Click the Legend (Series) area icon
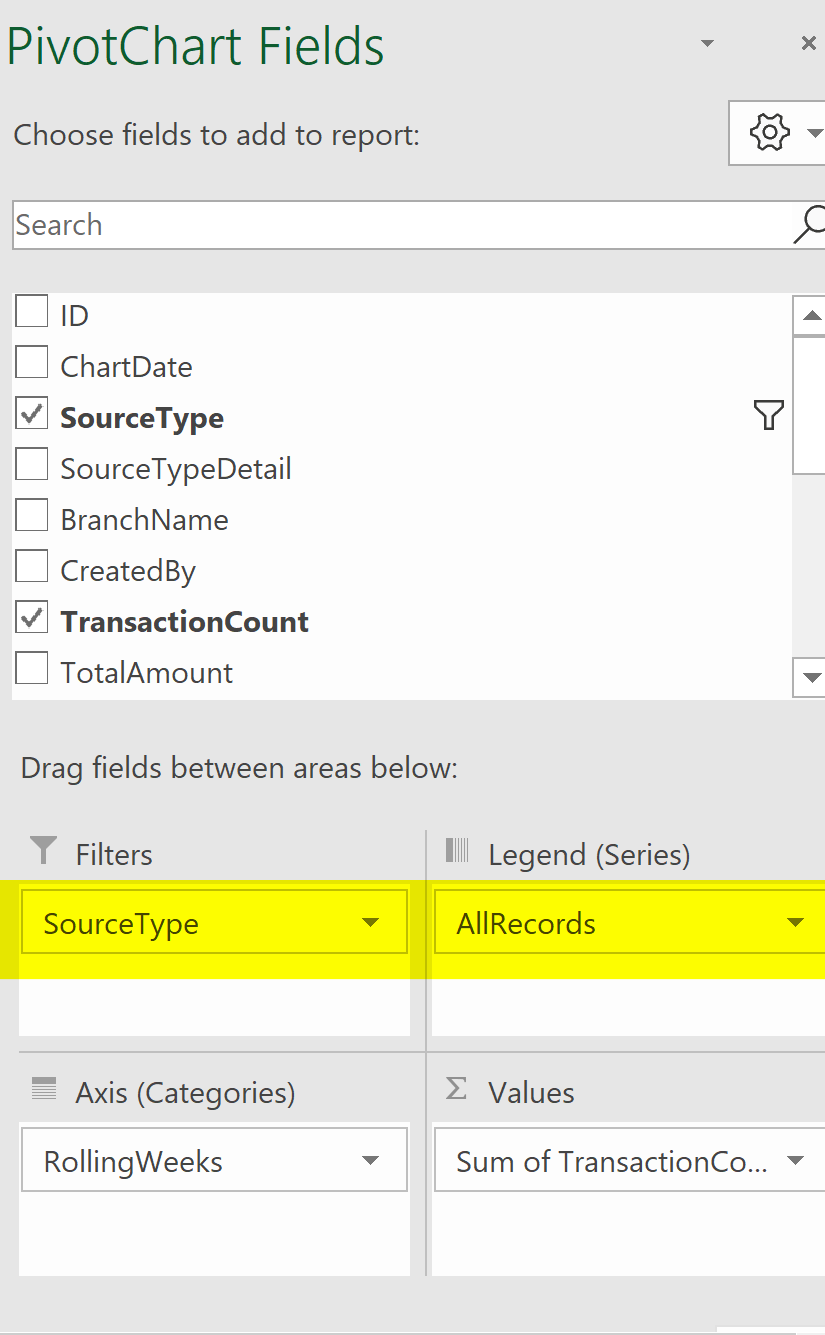 pyautogui.click(x=457, y=851)
